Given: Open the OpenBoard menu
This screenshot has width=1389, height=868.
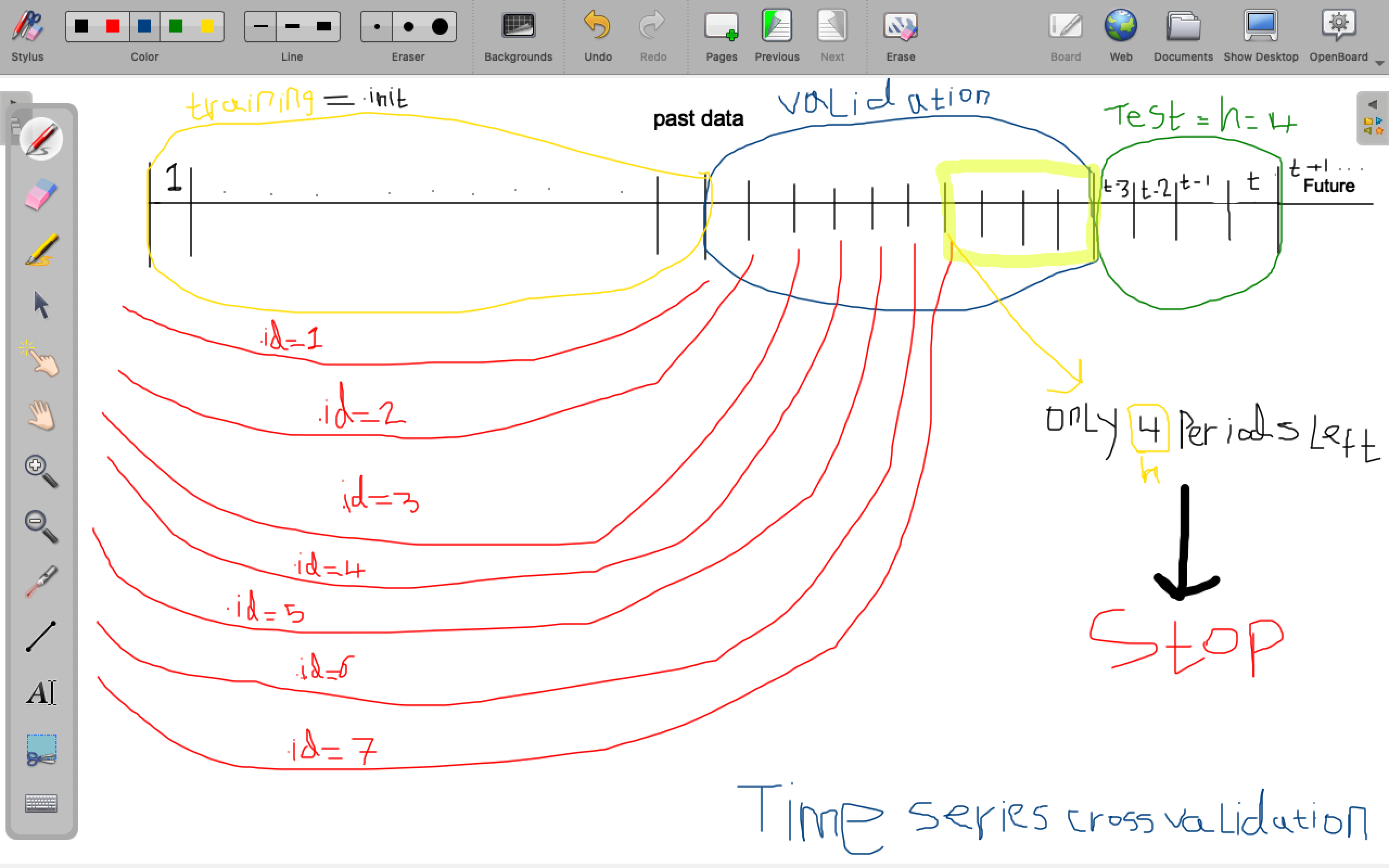Looking at the screenshot, I should (x=1339, y=36).
